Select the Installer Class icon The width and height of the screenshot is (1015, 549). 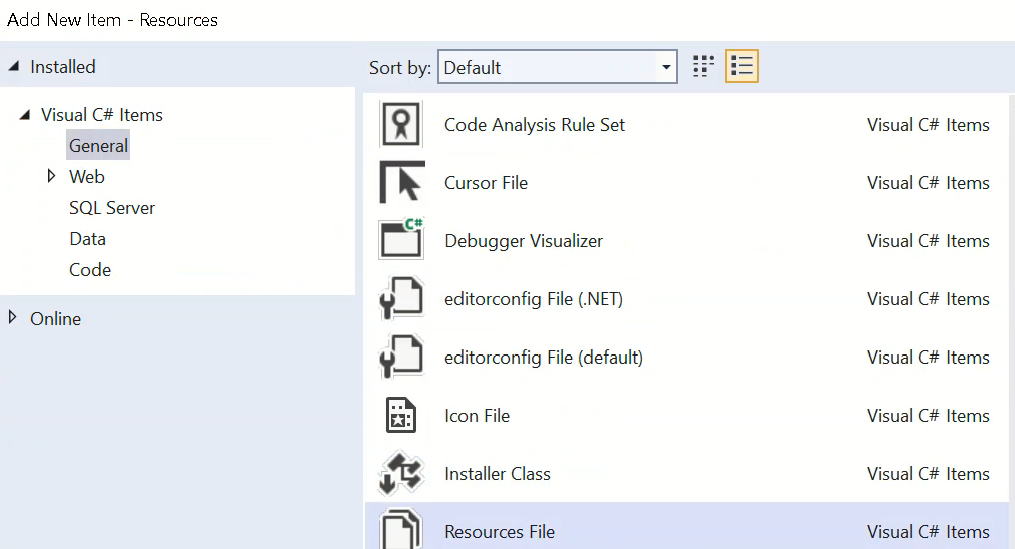(401, 473)
